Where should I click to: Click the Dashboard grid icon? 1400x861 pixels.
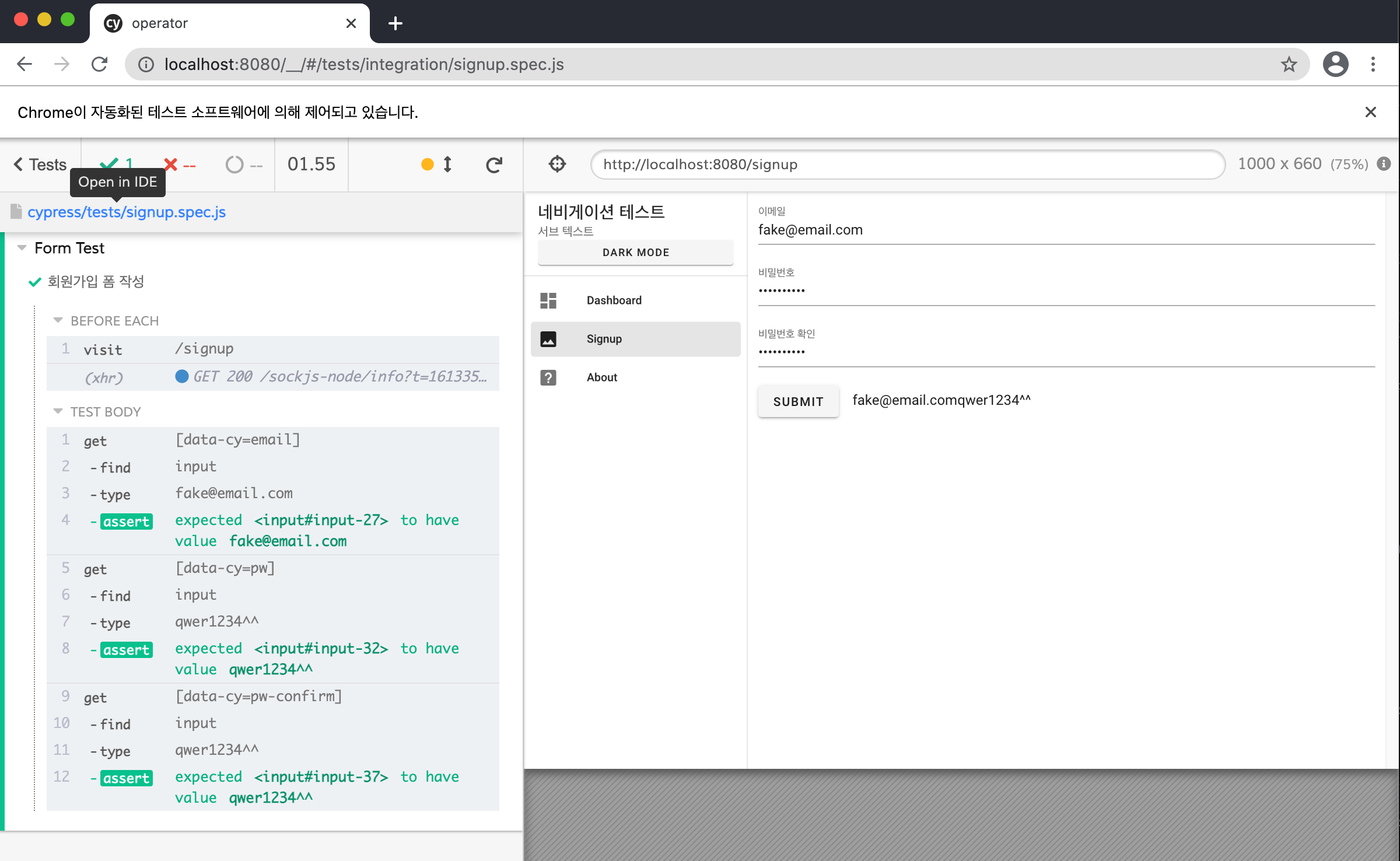pos(548,300)
